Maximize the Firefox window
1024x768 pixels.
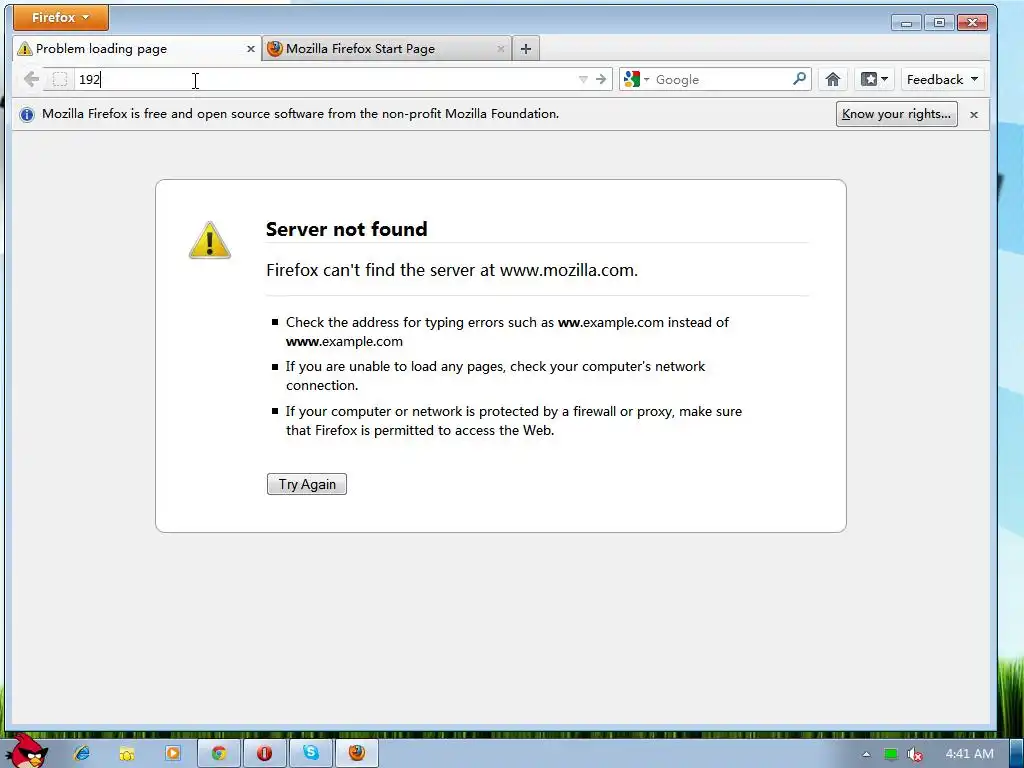point(939,23)
